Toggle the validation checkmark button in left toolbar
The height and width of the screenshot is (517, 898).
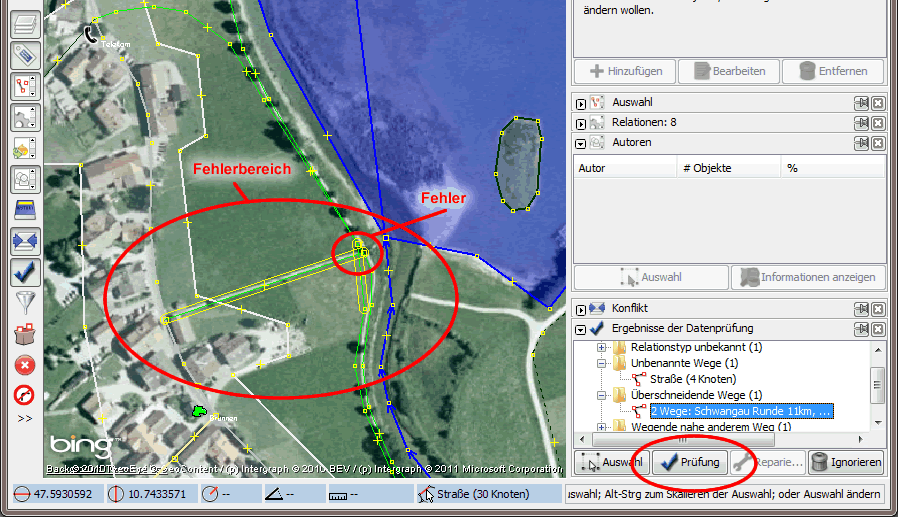point(25,272)
